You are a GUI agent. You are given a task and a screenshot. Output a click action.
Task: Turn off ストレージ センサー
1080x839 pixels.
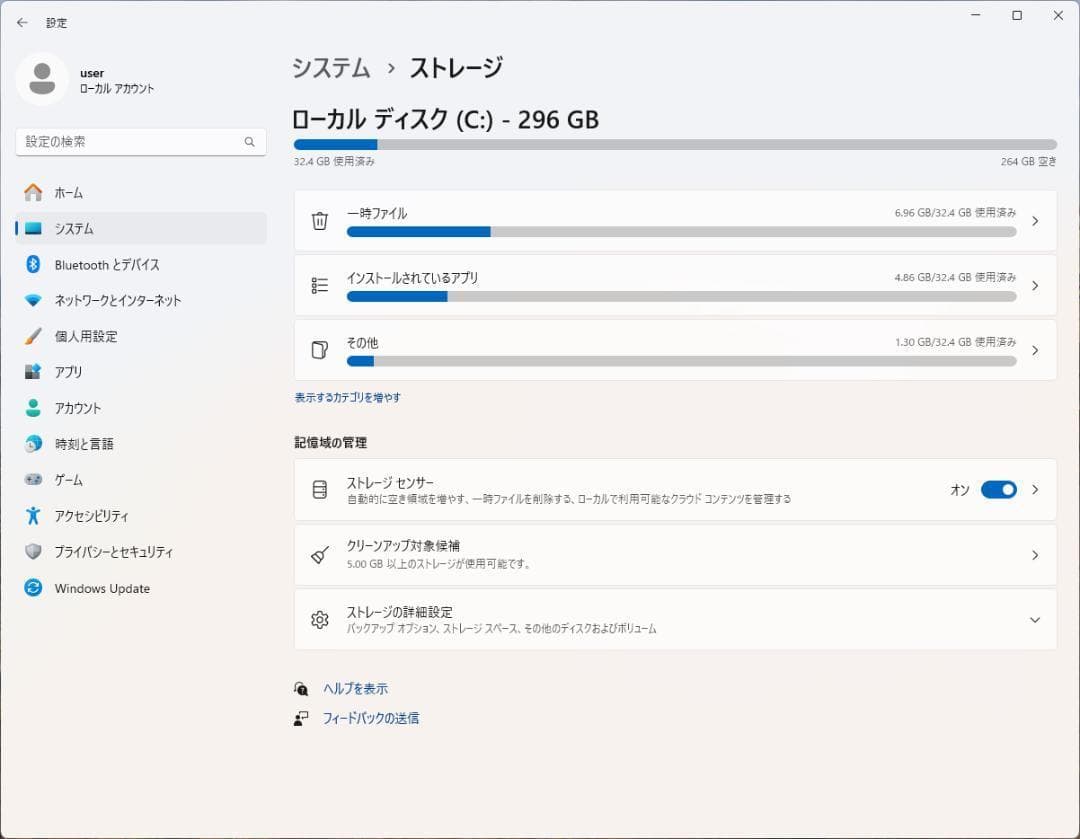pyautogui.click(x=1000, y=490)
